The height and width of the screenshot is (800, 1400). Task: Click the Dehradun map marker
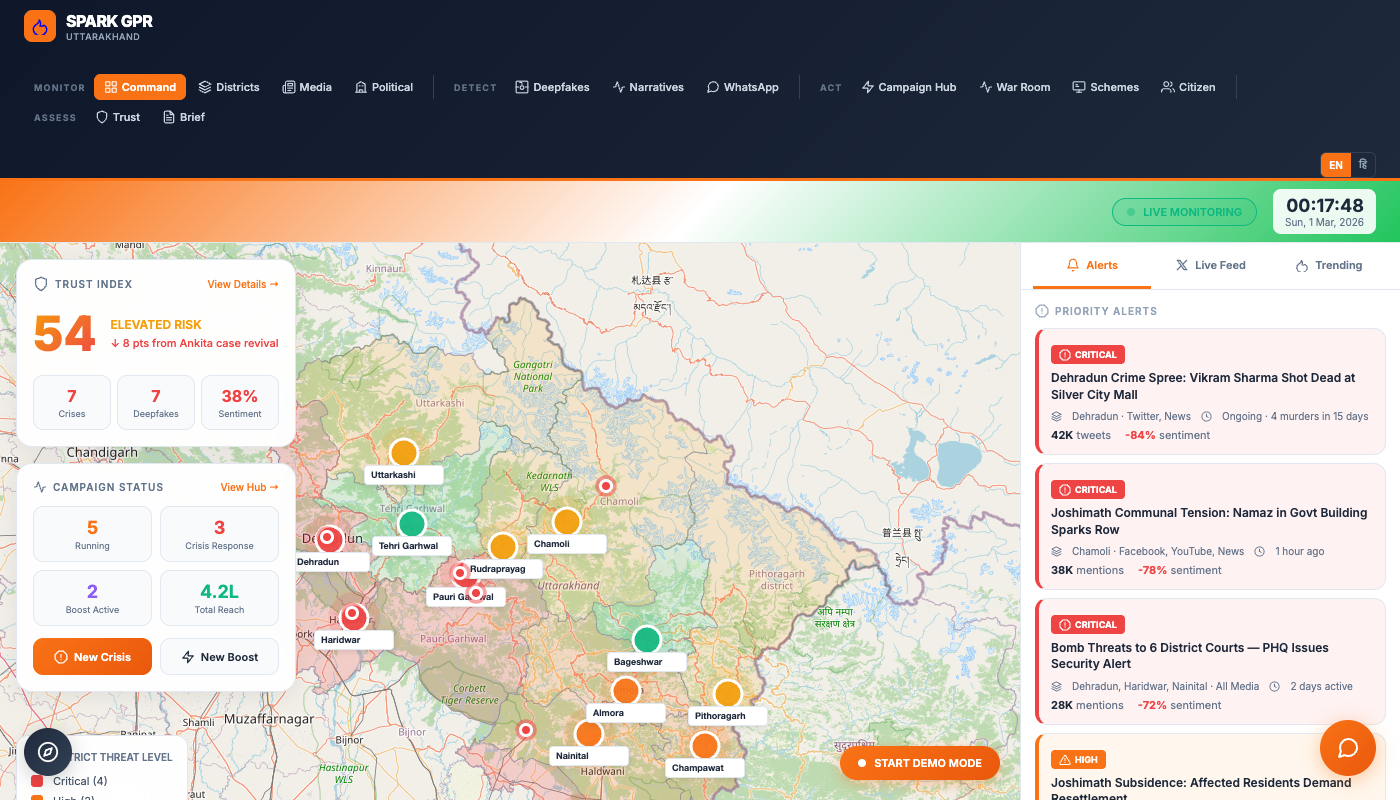(x=330, y=540)
